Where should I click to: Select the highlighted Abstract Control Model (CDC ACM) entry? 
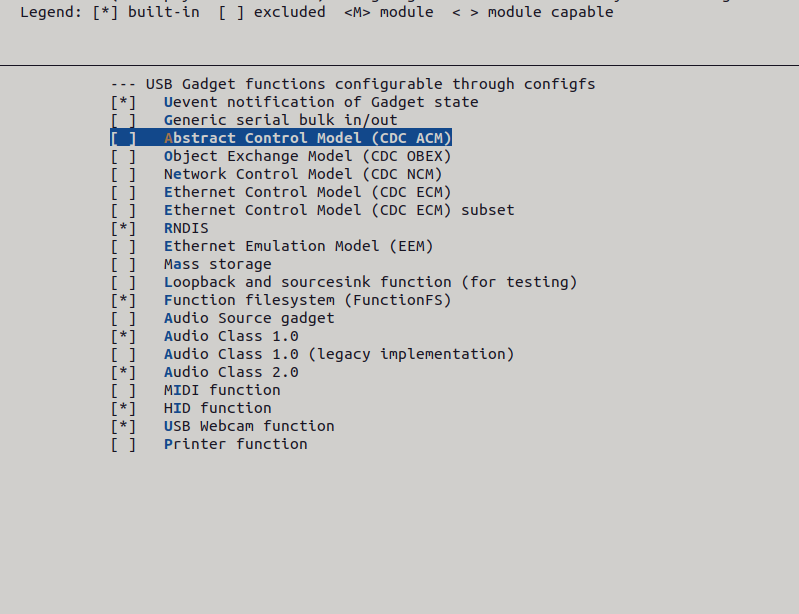pos(281,138)
